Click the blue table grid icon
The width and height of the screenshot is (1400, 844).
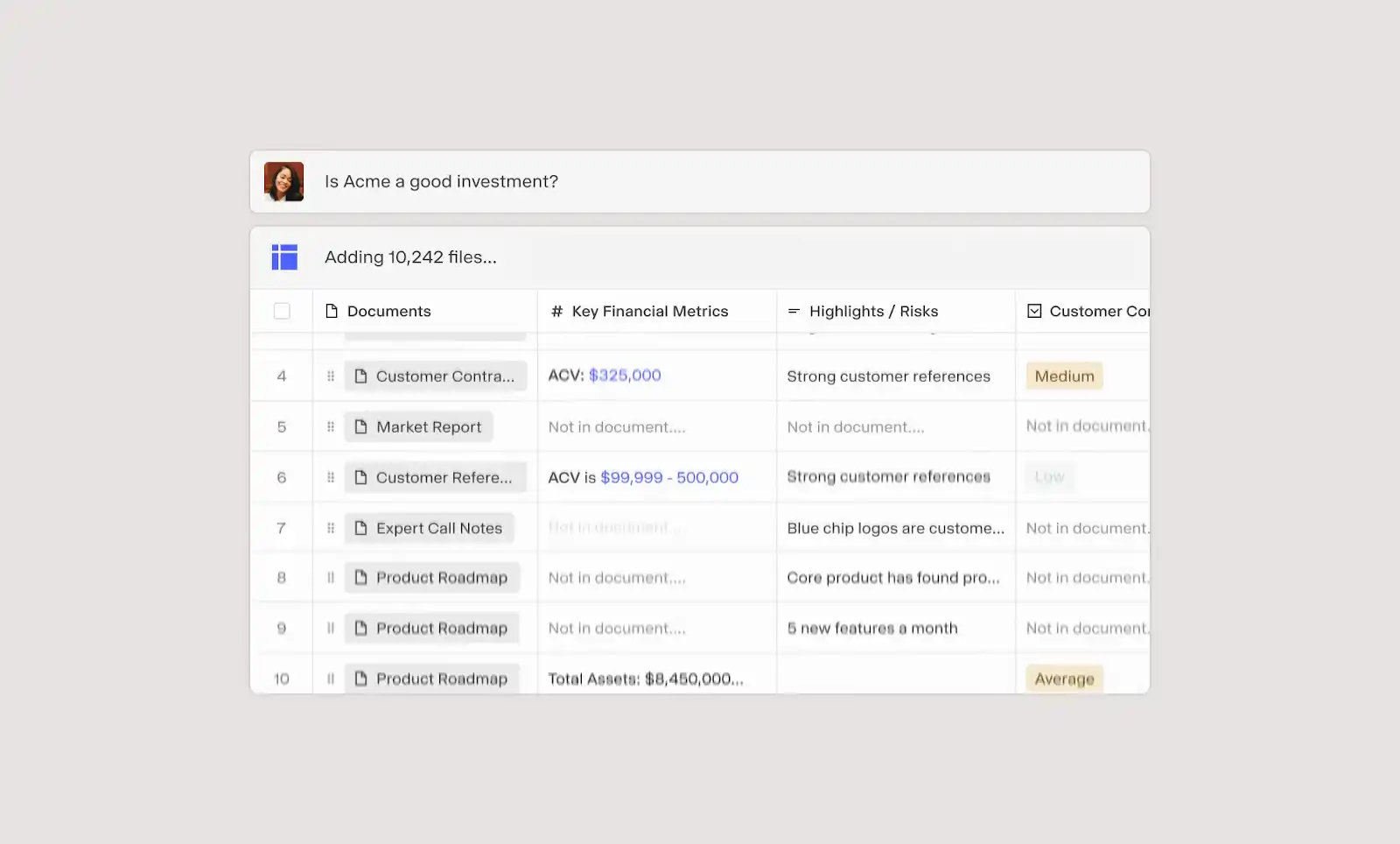click(x=284, y=257)
